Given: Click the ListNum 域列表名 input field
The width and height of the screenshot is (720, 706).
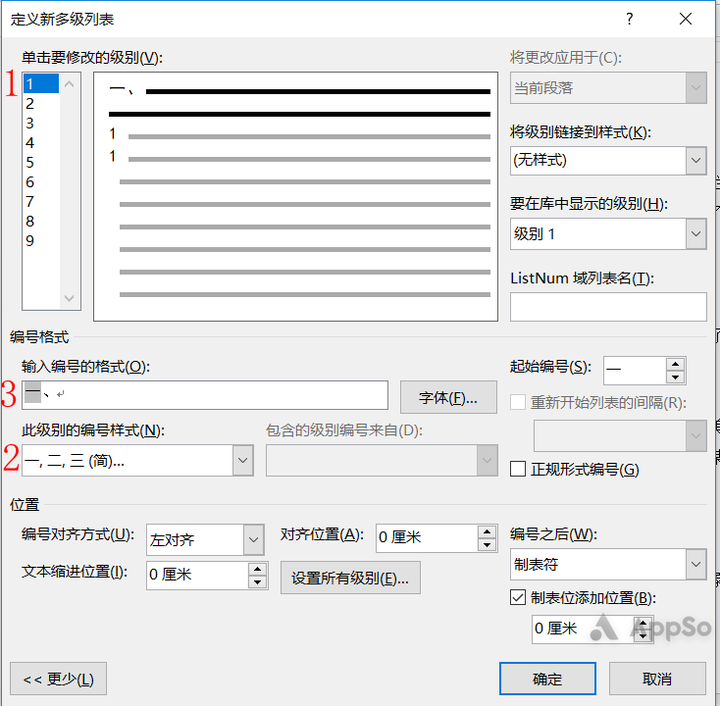Looking at the screenshot, I should pyautogui.click(x=608, y=307).
